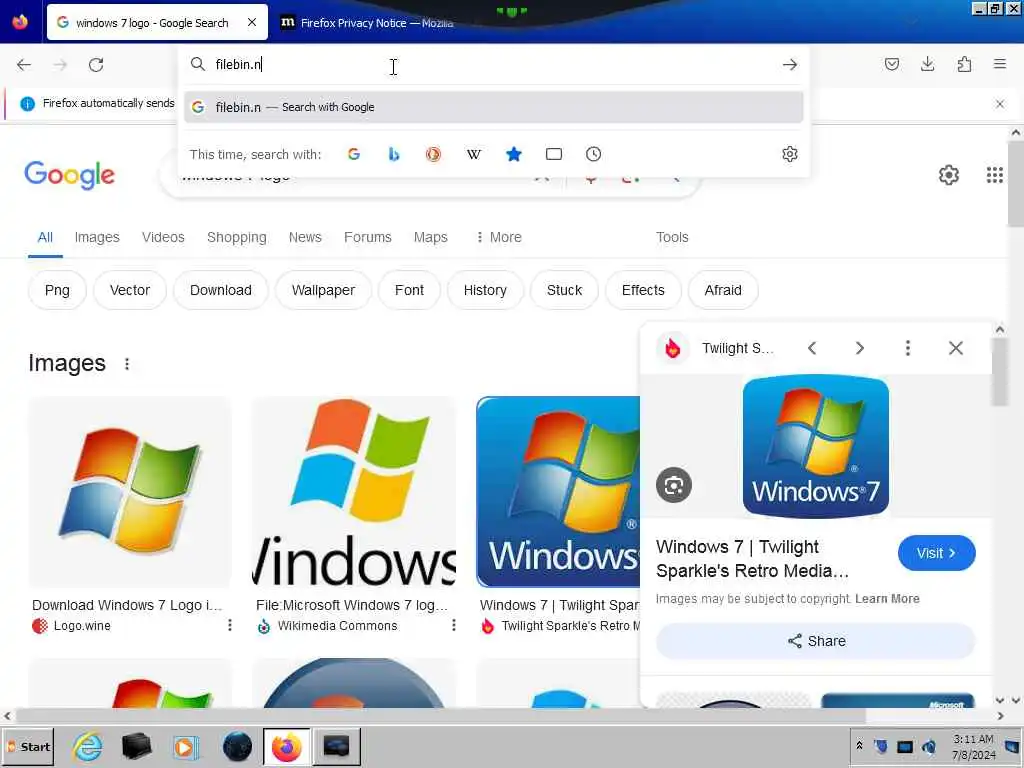Image resolution: width=1024 pixels, height=768 pixels.
Task: Open the Extensions puzzle icon
Action: click(964, 64)
